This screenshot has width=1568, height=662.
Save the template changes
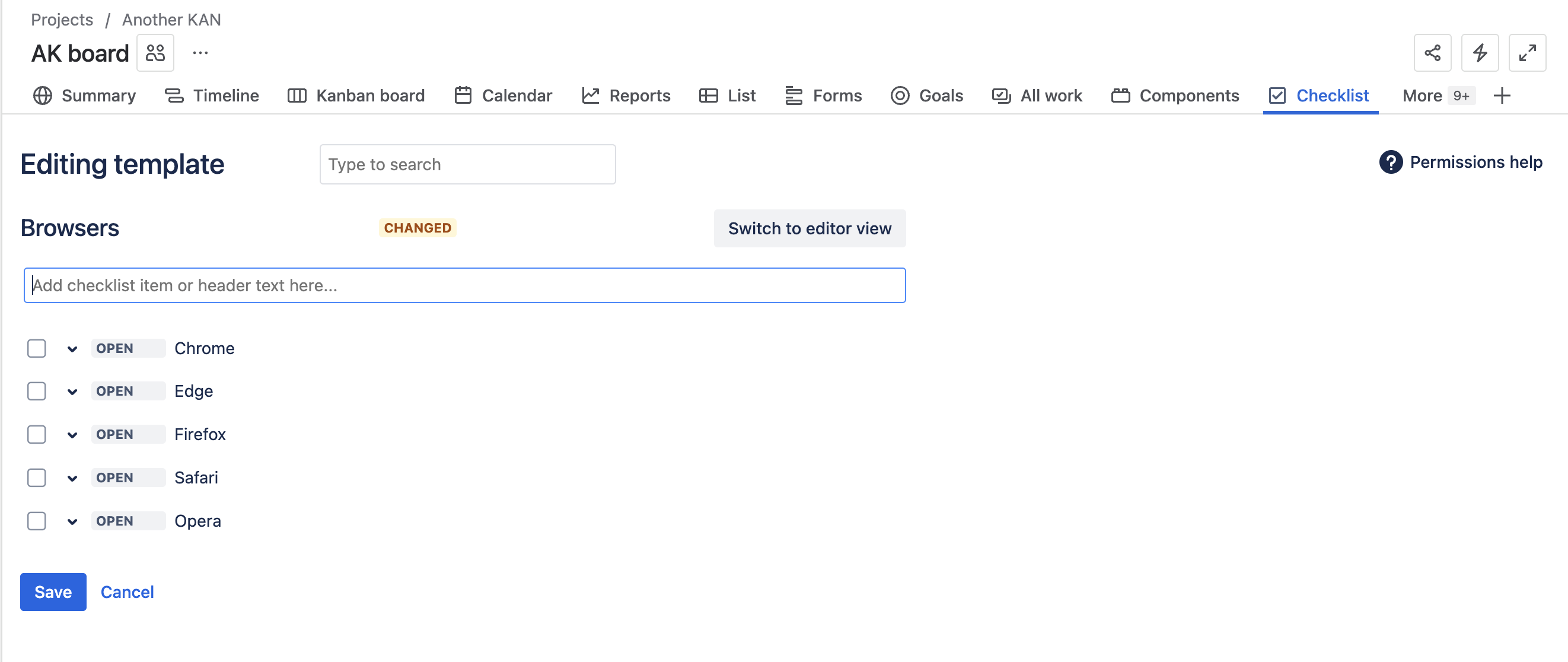tap(53, 591)
